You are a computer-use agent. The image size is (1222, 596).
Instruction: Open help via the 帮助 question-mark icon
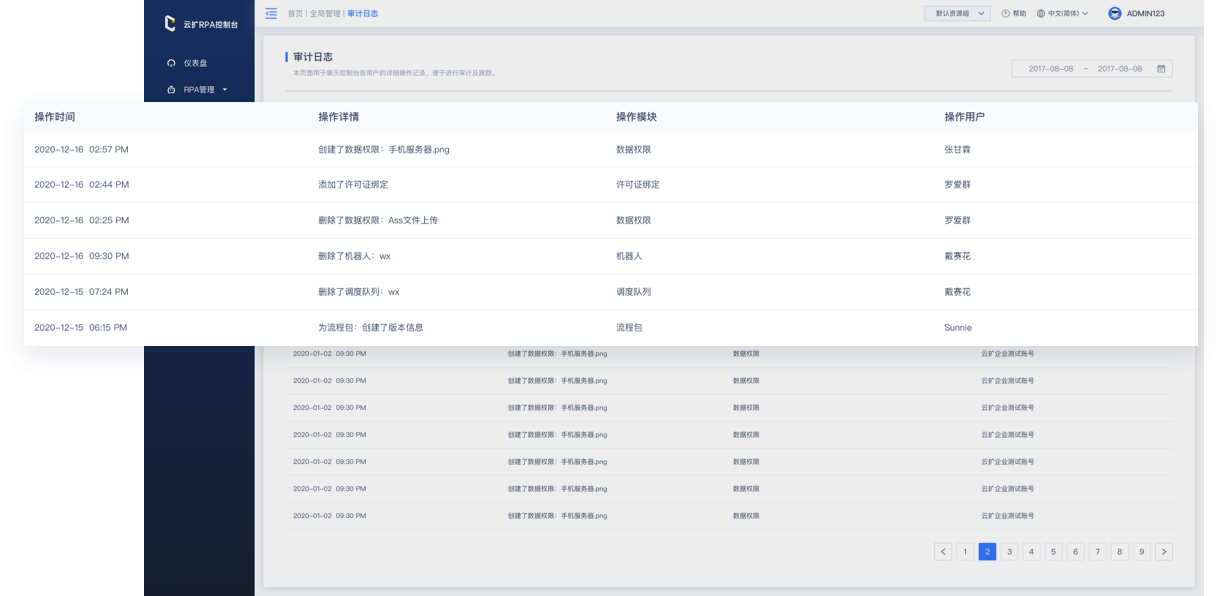pyautogui.click(x=1005, y=14)
